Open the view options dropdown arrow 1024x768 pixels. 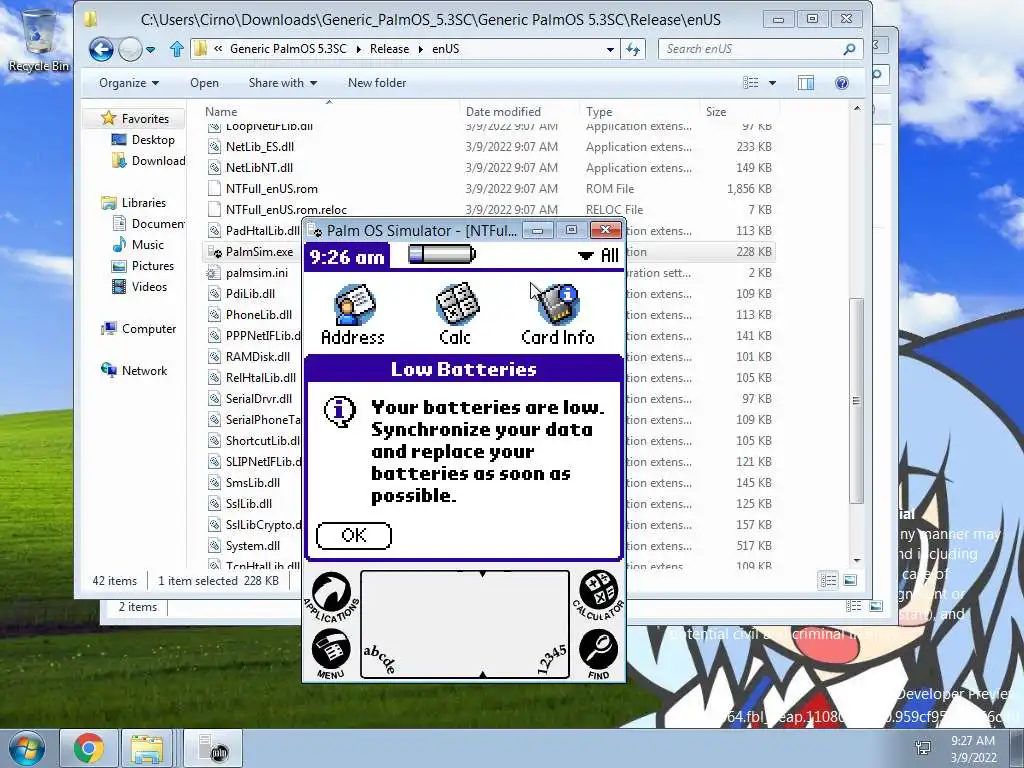[x=773, y=83]
